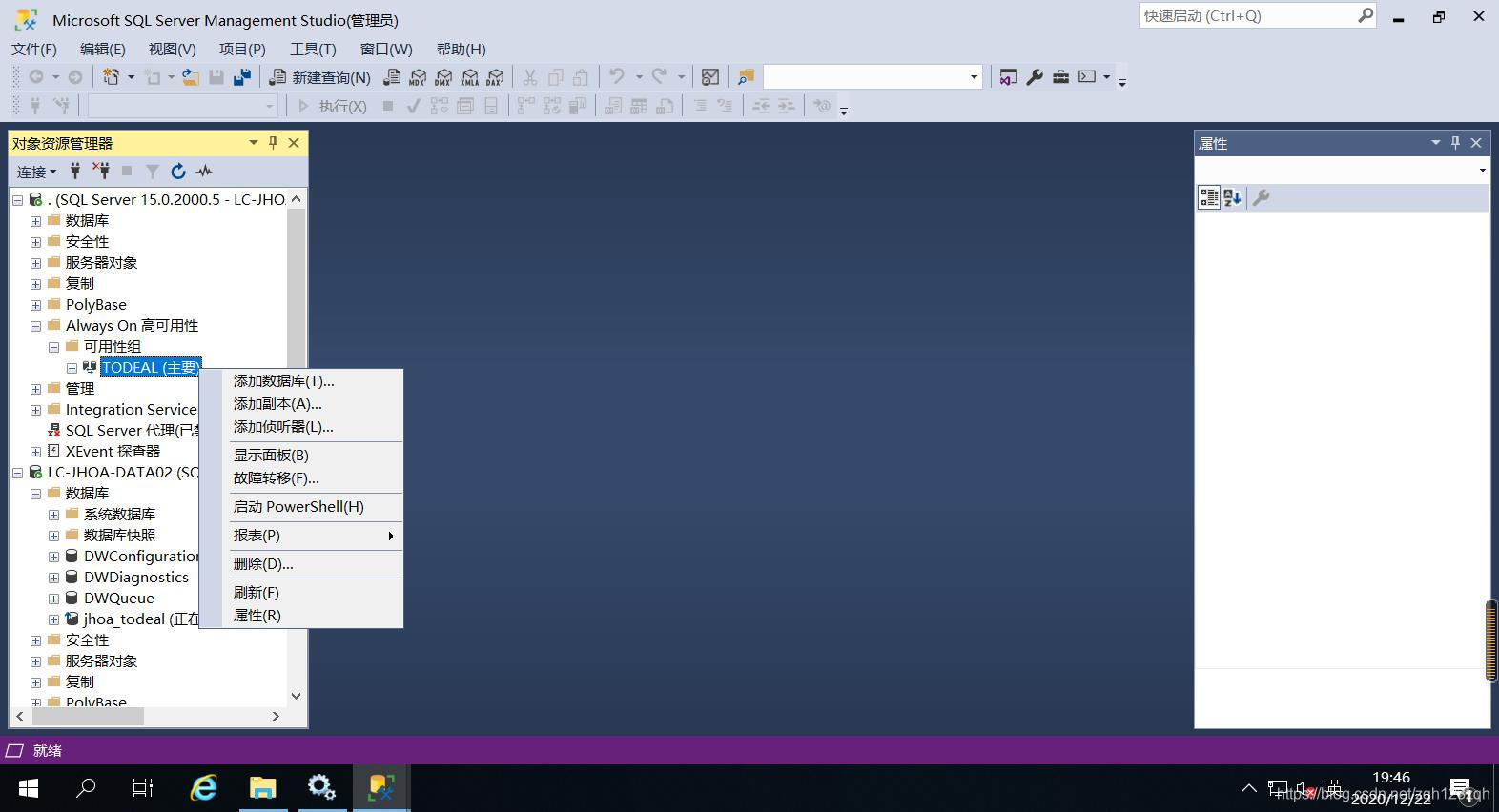Open the 视图(V) menu
This screenshot has width=1499, height=812.
(x=173, y=49)
